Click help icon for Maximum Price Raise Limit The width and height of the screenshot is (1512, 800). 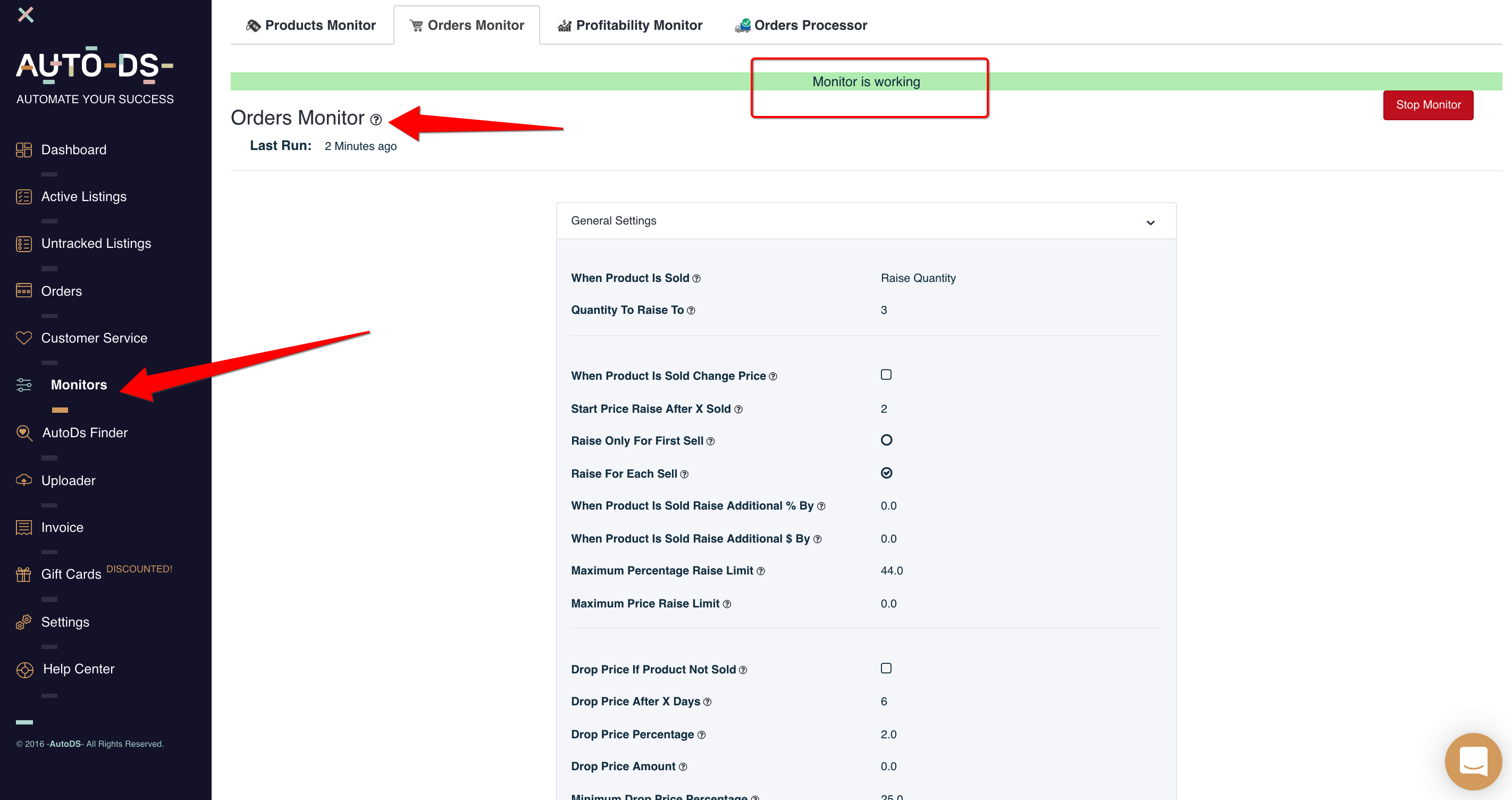(x=727, y=604)
